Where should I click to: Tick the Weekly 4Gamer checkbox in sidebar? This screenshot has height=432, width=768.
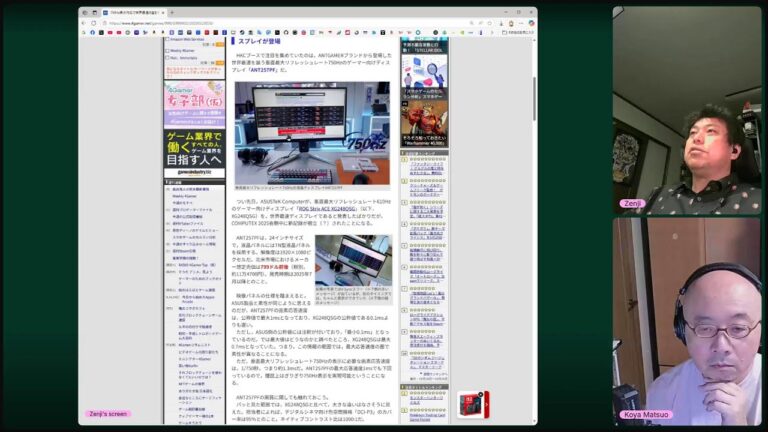point(168,50)
